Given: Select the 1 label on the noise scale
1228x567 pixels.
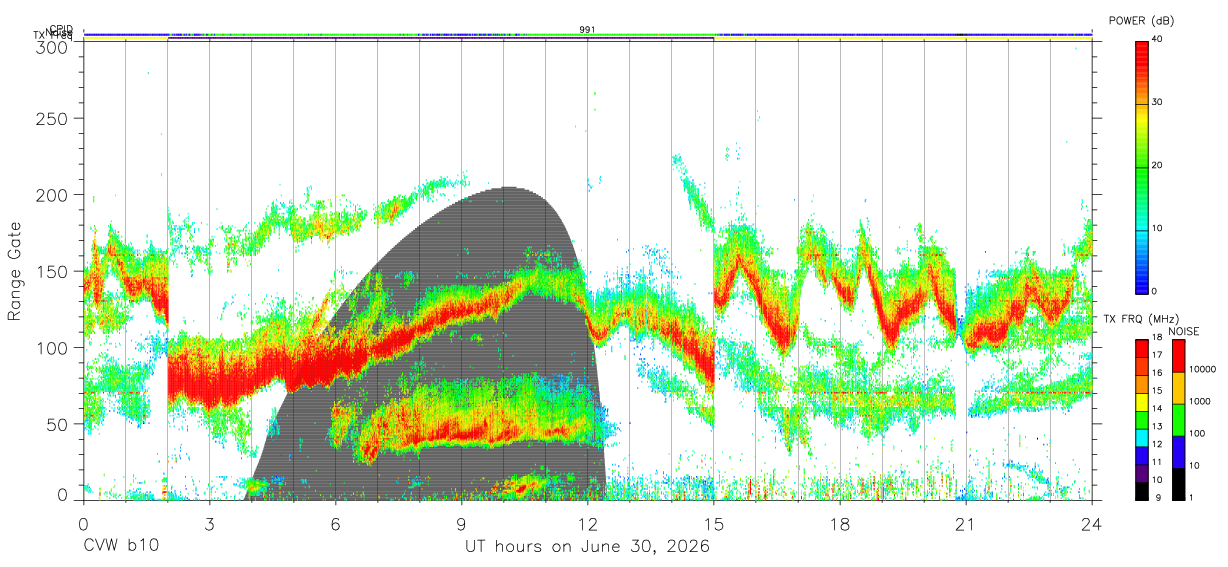Looking at the screenshot, I should click(x=1193, y=497).
